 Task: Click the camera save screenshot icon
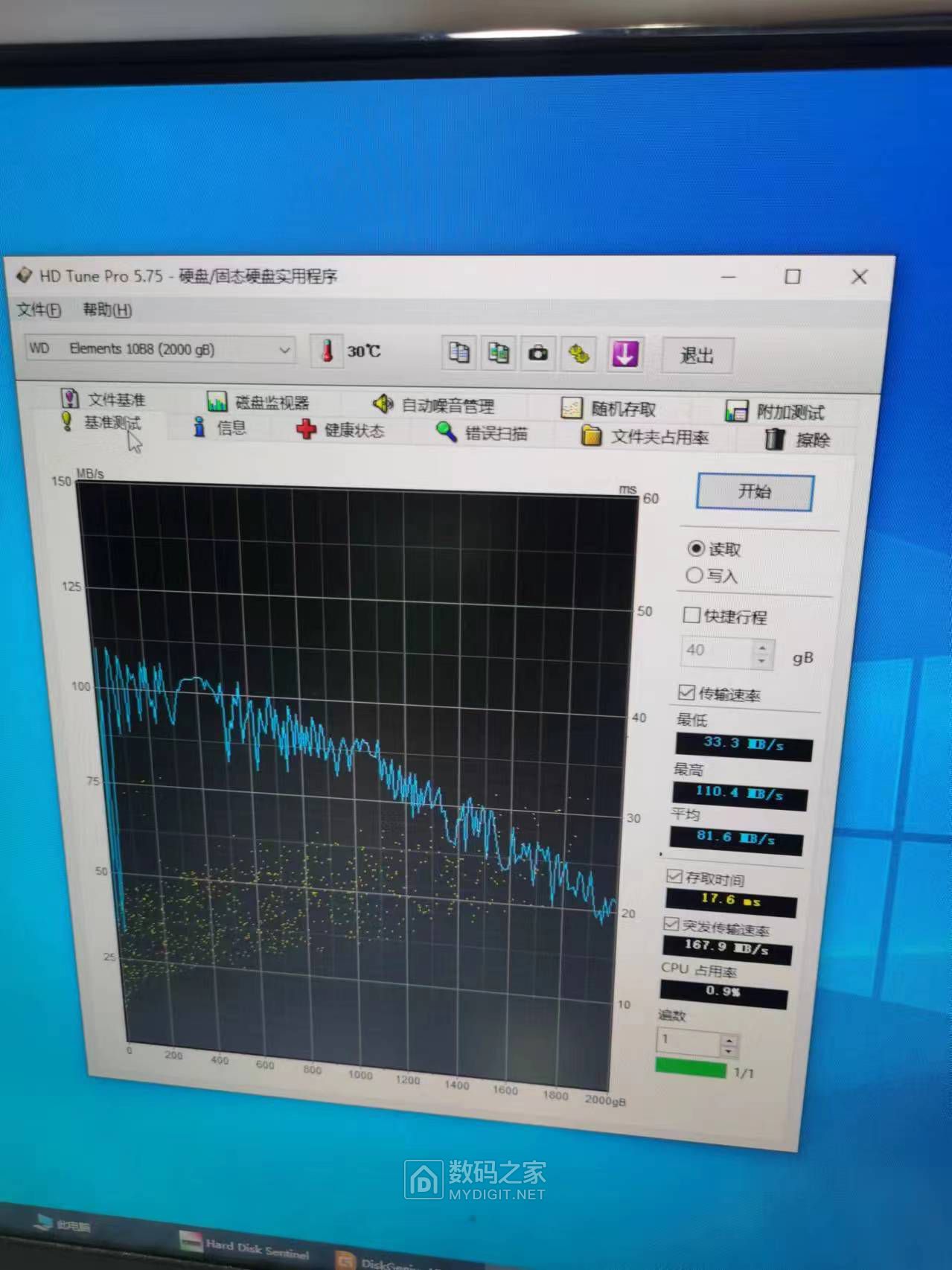coord(538,354)
